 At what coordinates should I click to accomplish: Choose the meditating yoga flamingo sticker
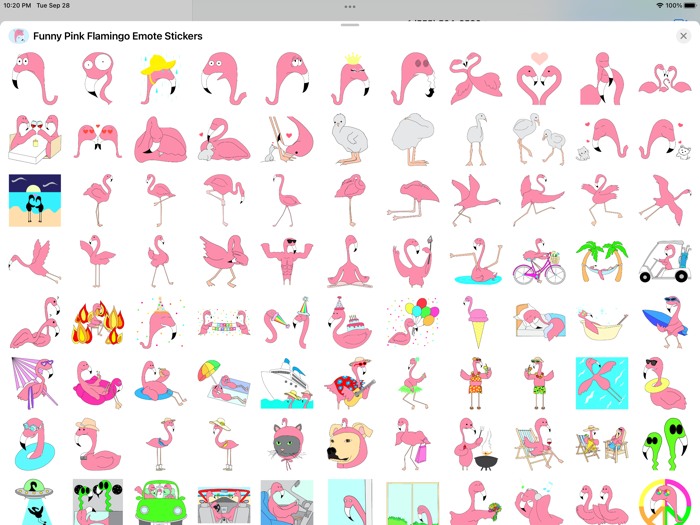pos(350,261)
